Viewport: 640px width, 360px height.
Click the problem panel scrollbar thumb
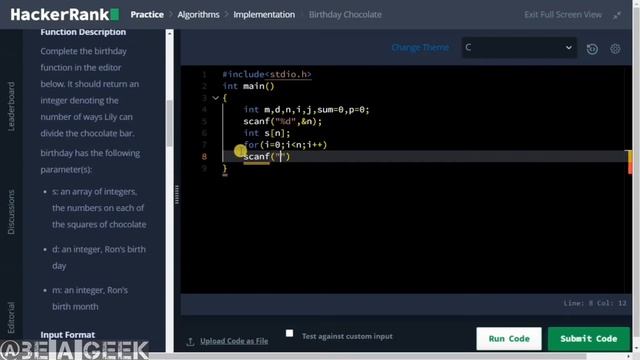pos(169,123)
